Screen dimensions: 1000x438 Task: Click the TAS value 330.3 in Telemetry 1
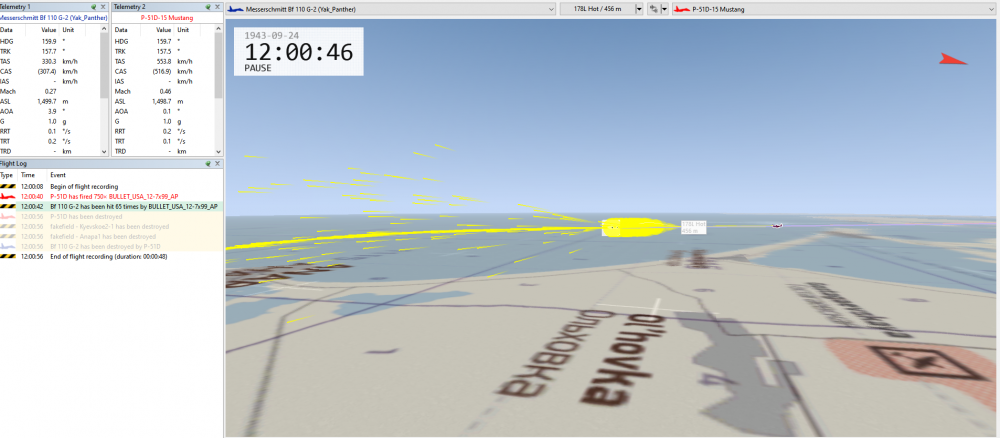pos(50,61)
